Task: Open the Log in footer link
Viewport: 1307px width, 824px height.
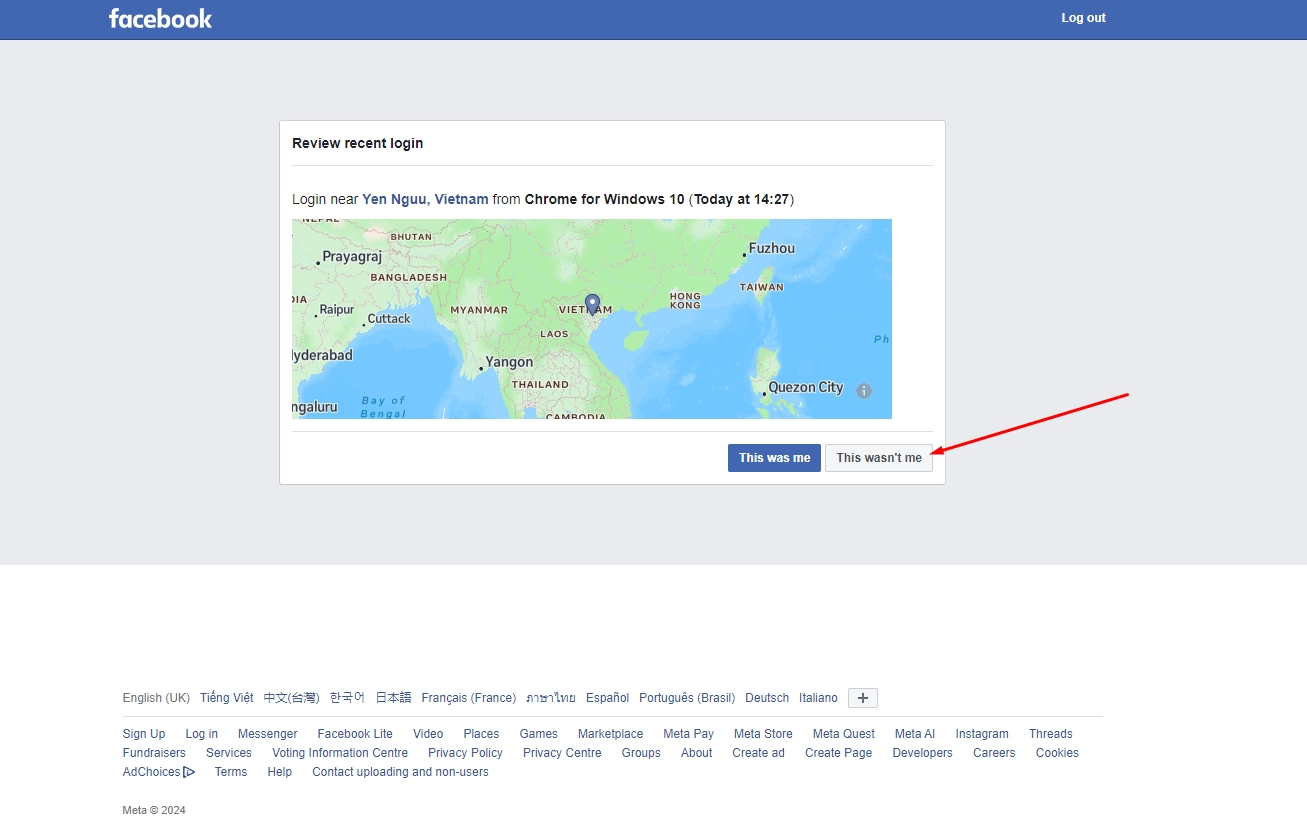Action: click(x=202, y=734)
